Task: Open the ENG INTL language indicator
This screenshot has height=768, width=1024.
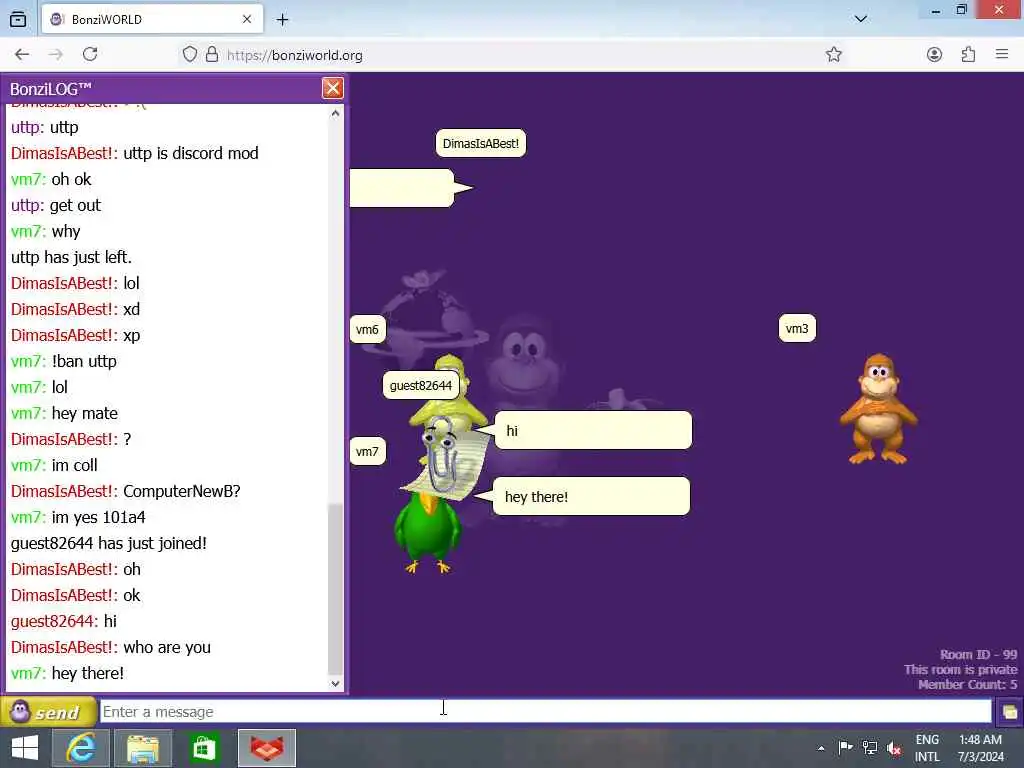Action: [927, 748]
